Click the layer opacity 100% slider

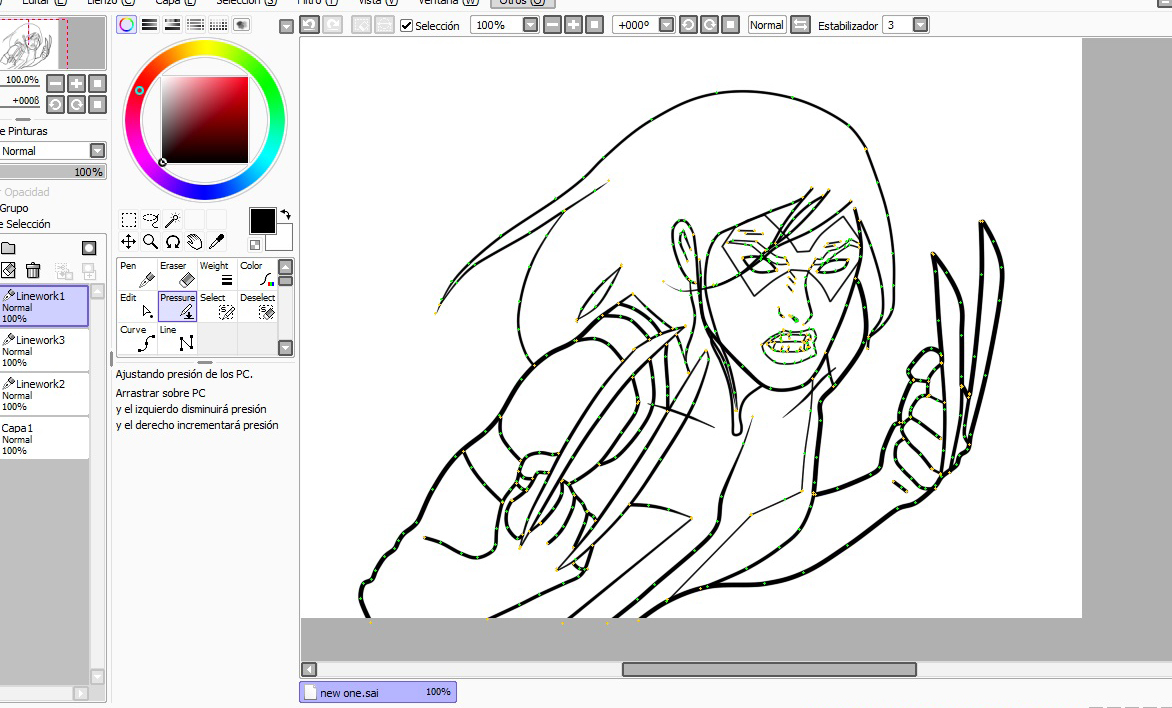[x=52, y=172]
